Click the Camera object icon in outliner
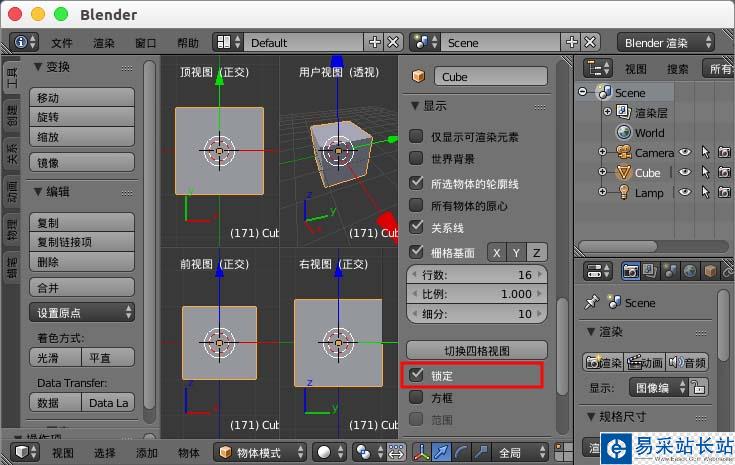Viewport: 735px width, 465px height. point(623,152)
